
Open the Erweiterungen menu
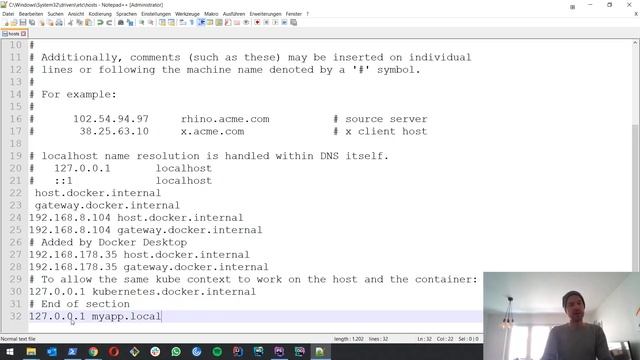point(265,14)
